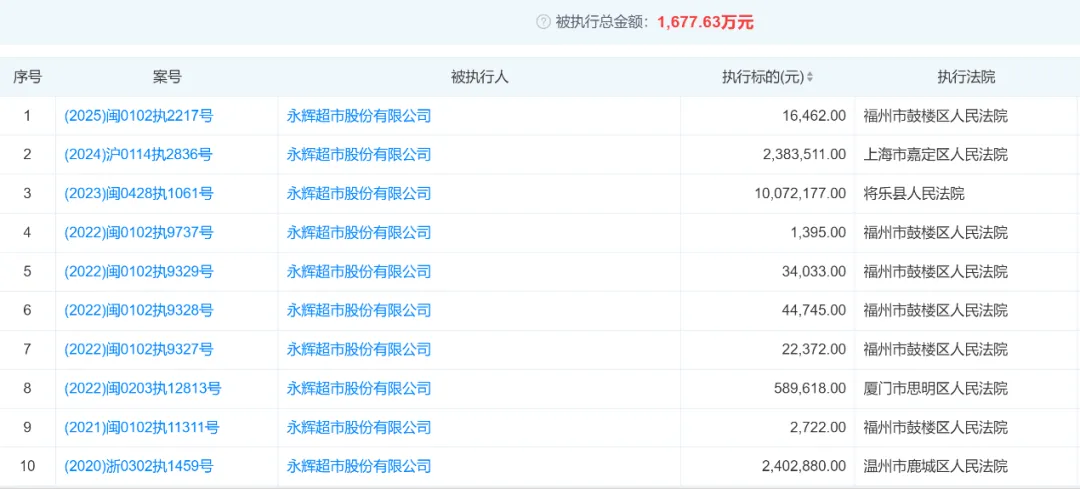Open case (2023)闽0428执1061号

[x=138, y=194]
